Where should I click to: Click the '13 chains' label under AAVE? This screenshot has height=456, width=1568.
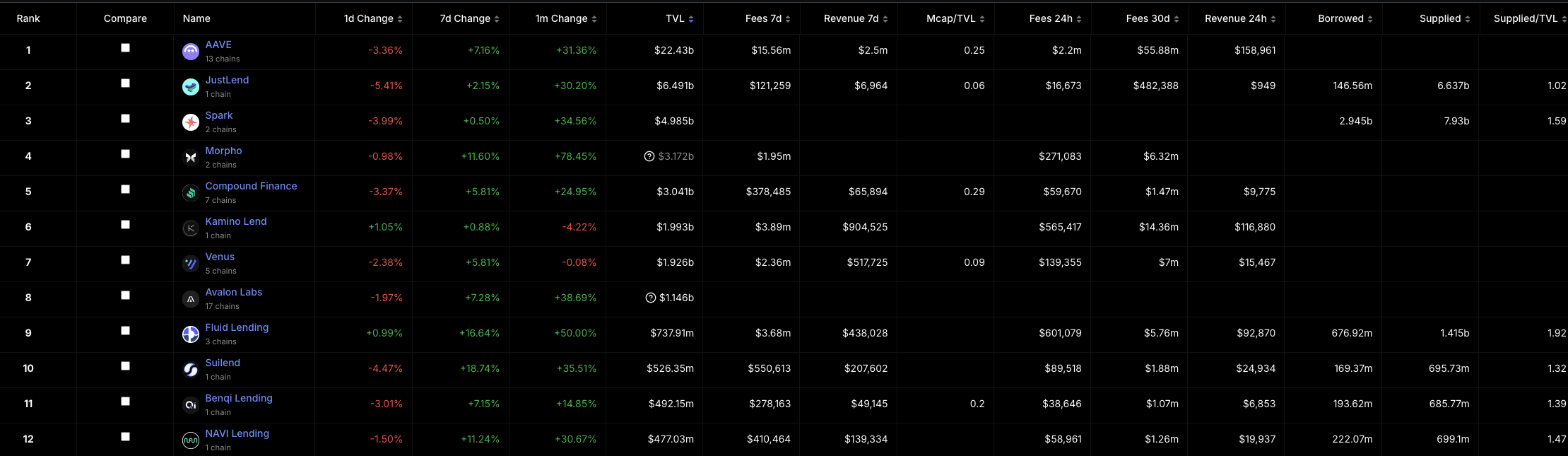[223, 59]
